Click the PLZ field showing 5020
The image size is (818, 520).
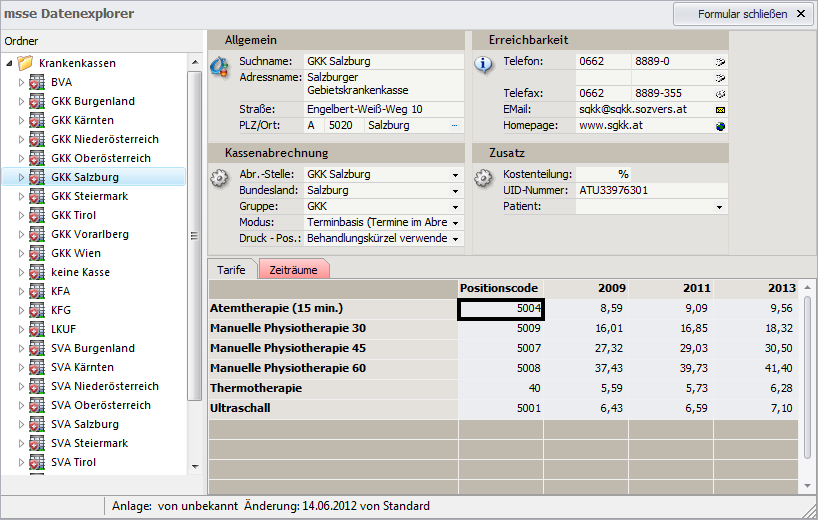coord(344,126)
